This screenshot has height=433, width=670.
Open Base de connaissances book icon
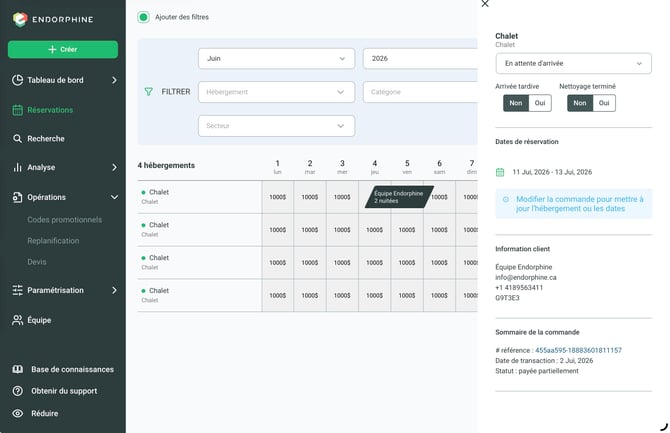coord(18,369)
